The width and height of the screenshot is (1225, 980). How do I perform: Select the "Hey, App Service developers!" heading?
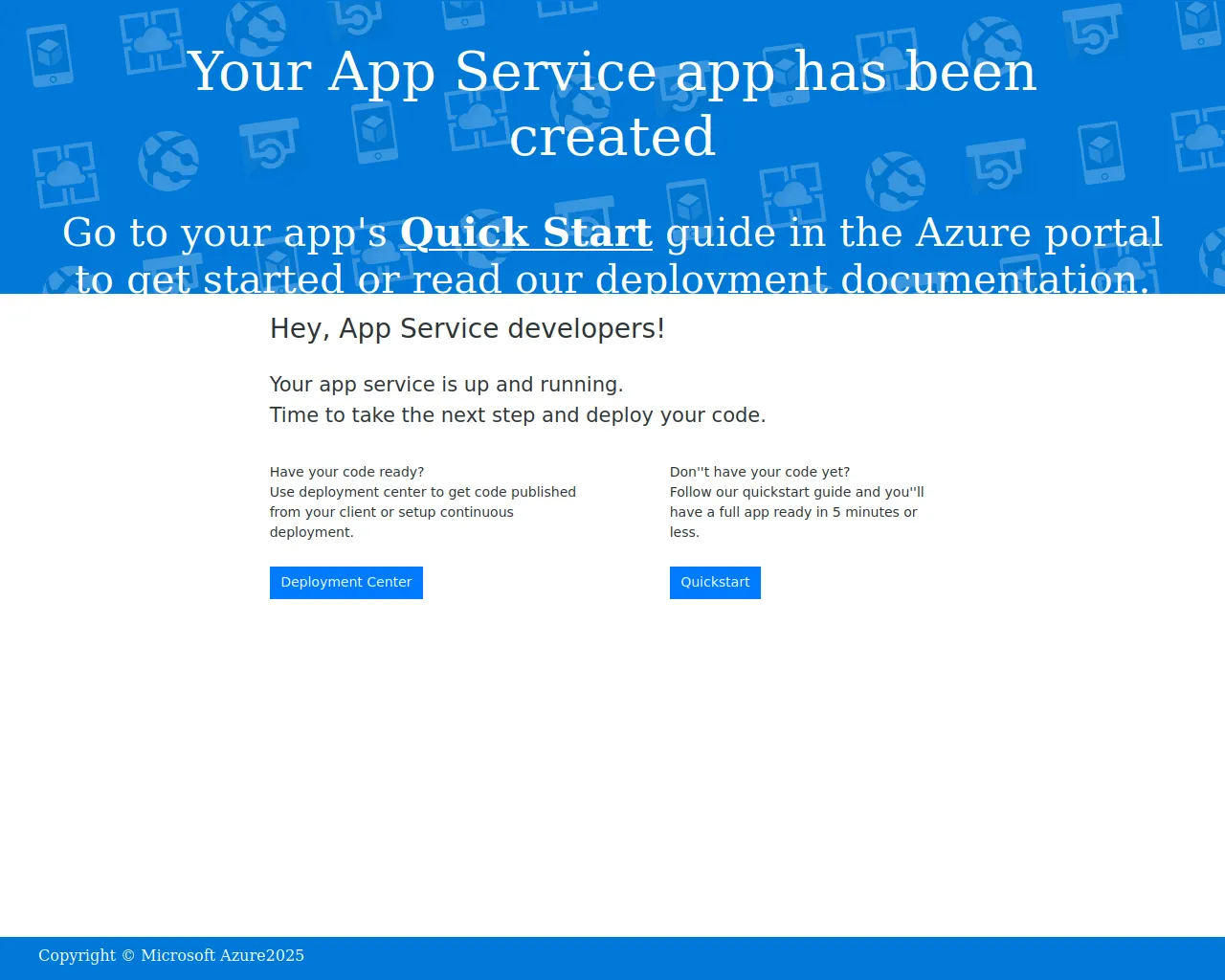(x=467, y=329)
